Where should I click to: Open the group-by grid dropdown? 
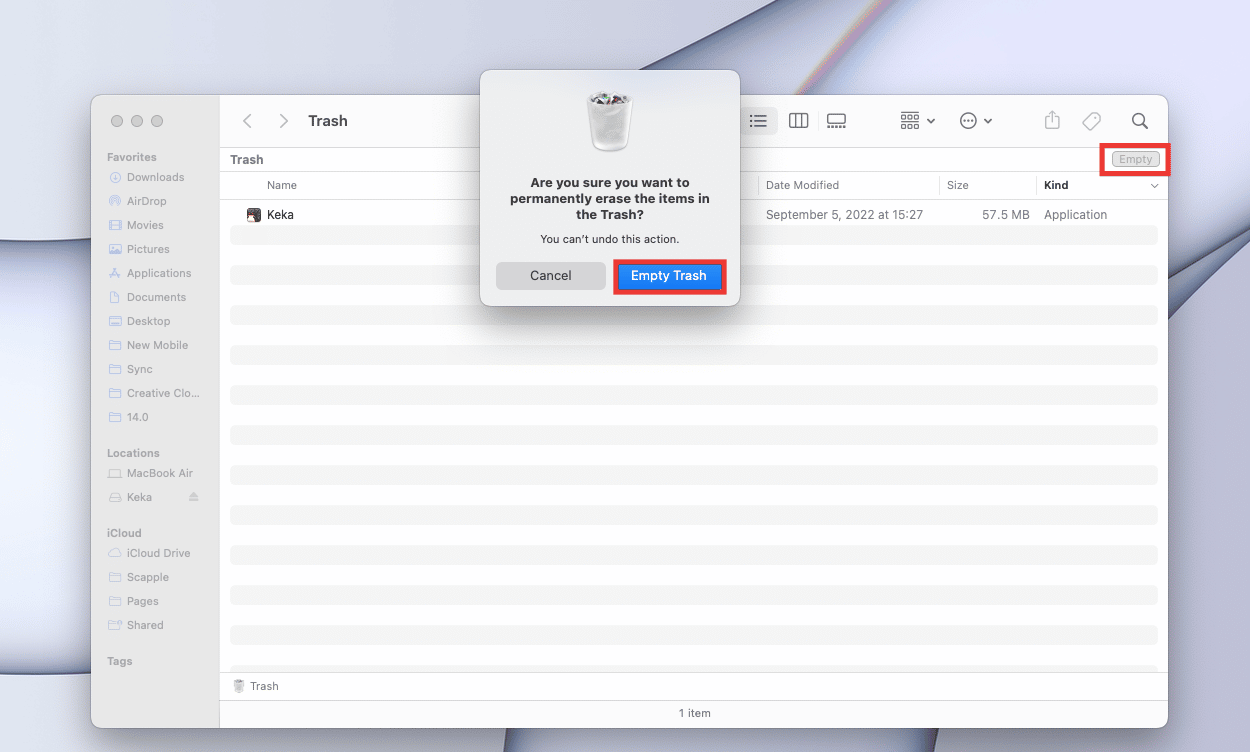(x=918, y=121)
